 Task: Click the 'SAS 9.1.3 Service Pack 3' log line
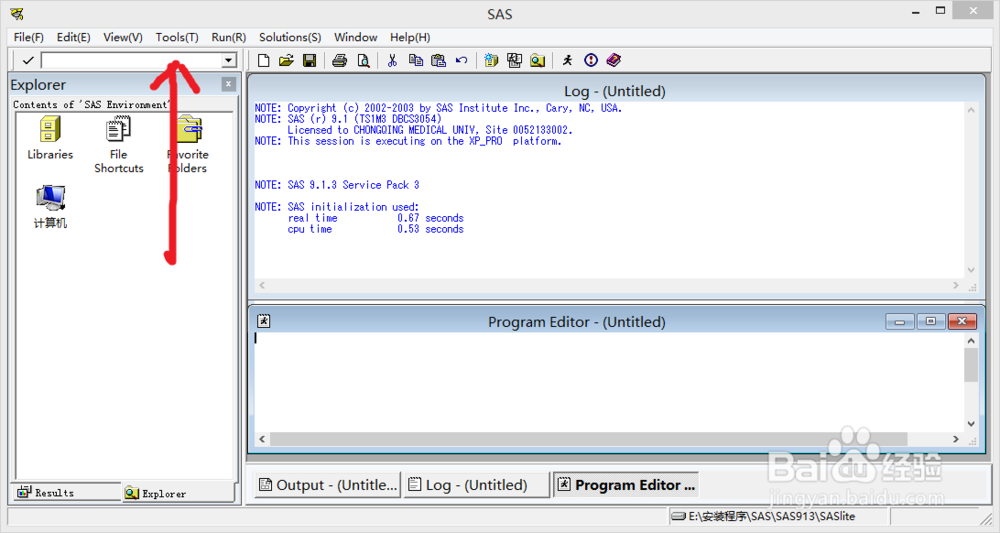[x=337, y=185]
